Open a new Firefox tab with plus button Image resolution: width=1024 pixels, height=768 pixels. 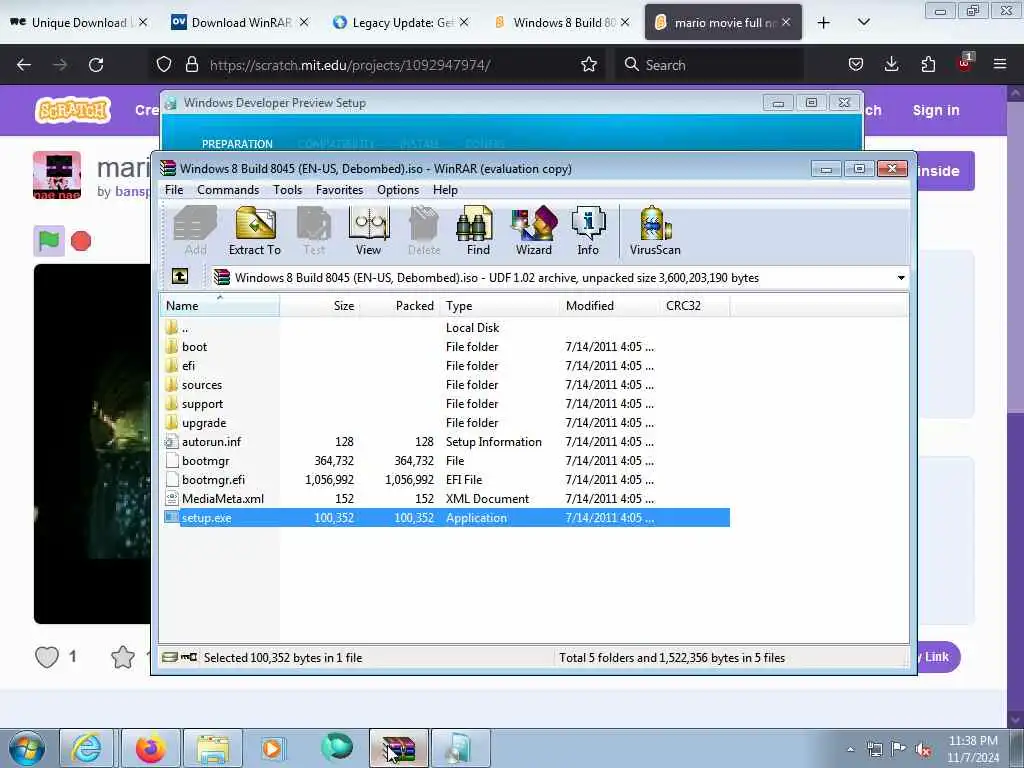[824, 22]
